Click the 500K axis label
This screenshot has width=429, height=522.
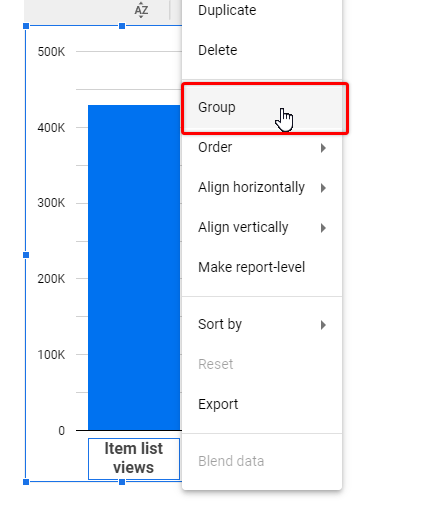click(51, 52)
